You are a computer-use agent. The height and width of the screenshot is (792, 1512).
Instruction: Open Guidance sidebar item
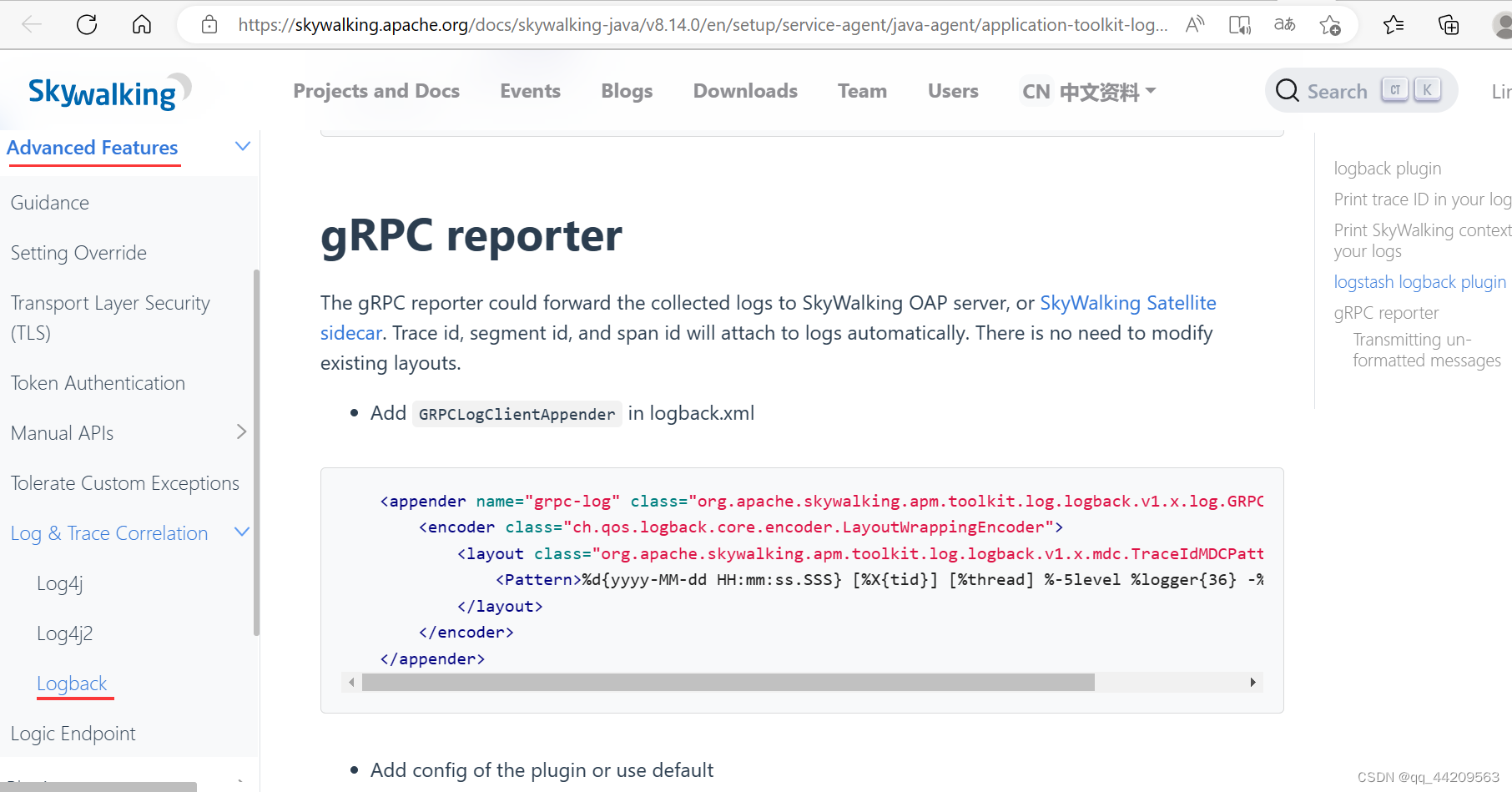(x=50, y=203)
